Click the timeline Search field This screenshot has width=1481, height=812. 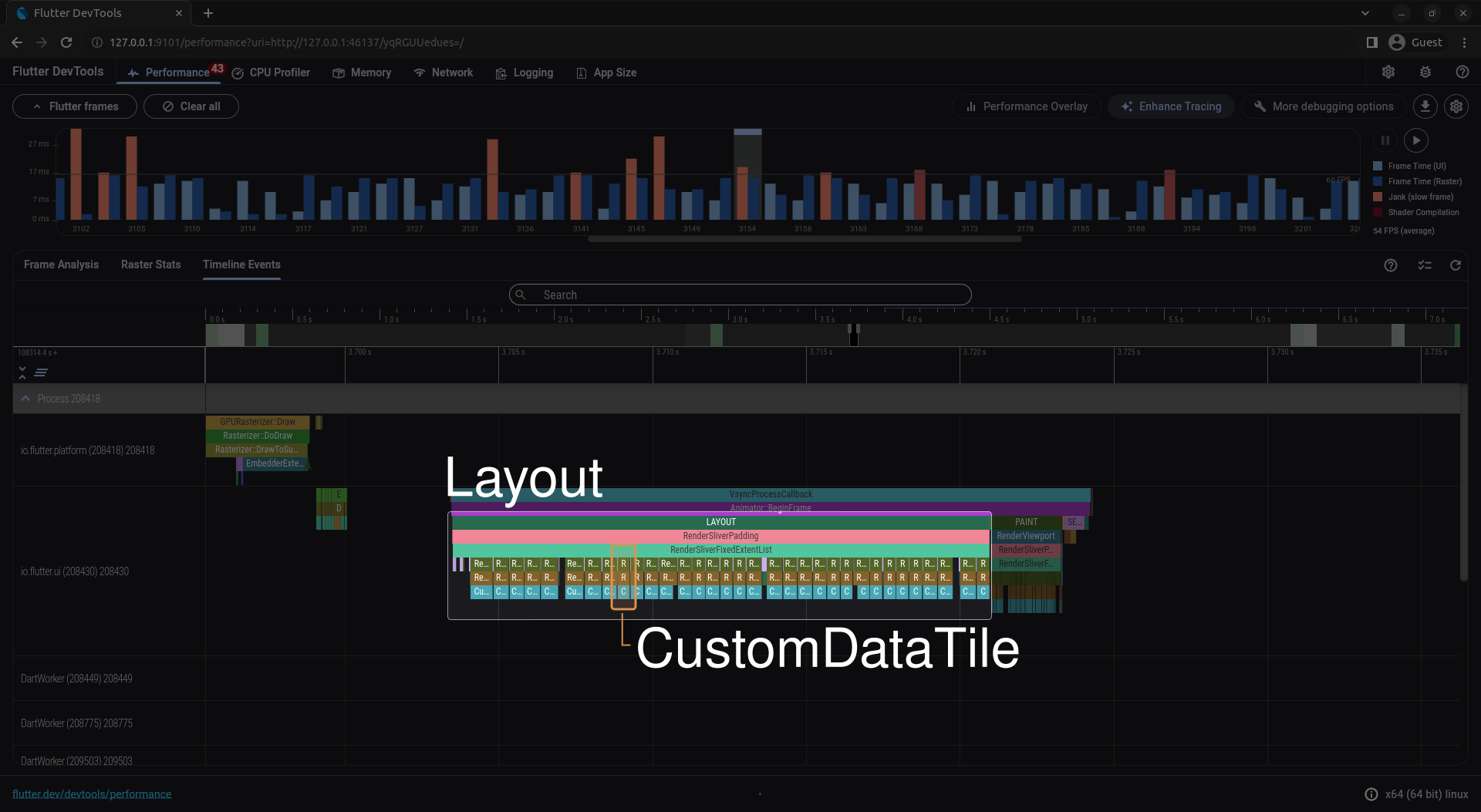point(740,295)
